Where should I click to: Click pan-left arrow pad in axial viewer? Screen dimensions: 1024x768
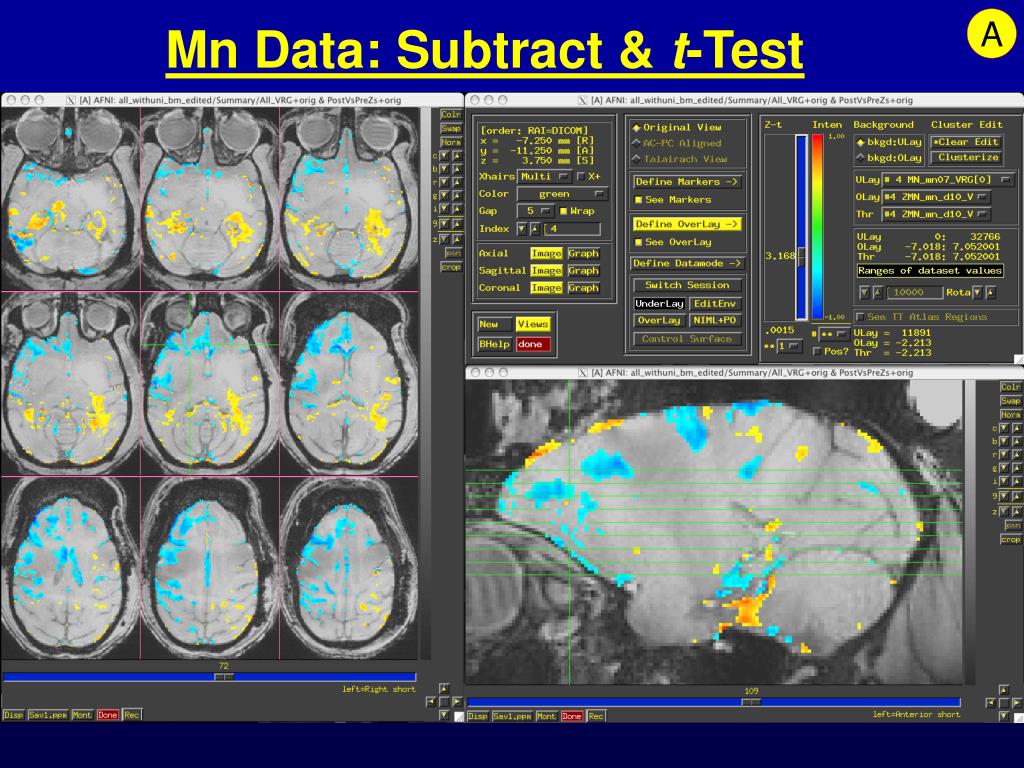[x=431, y=702]
